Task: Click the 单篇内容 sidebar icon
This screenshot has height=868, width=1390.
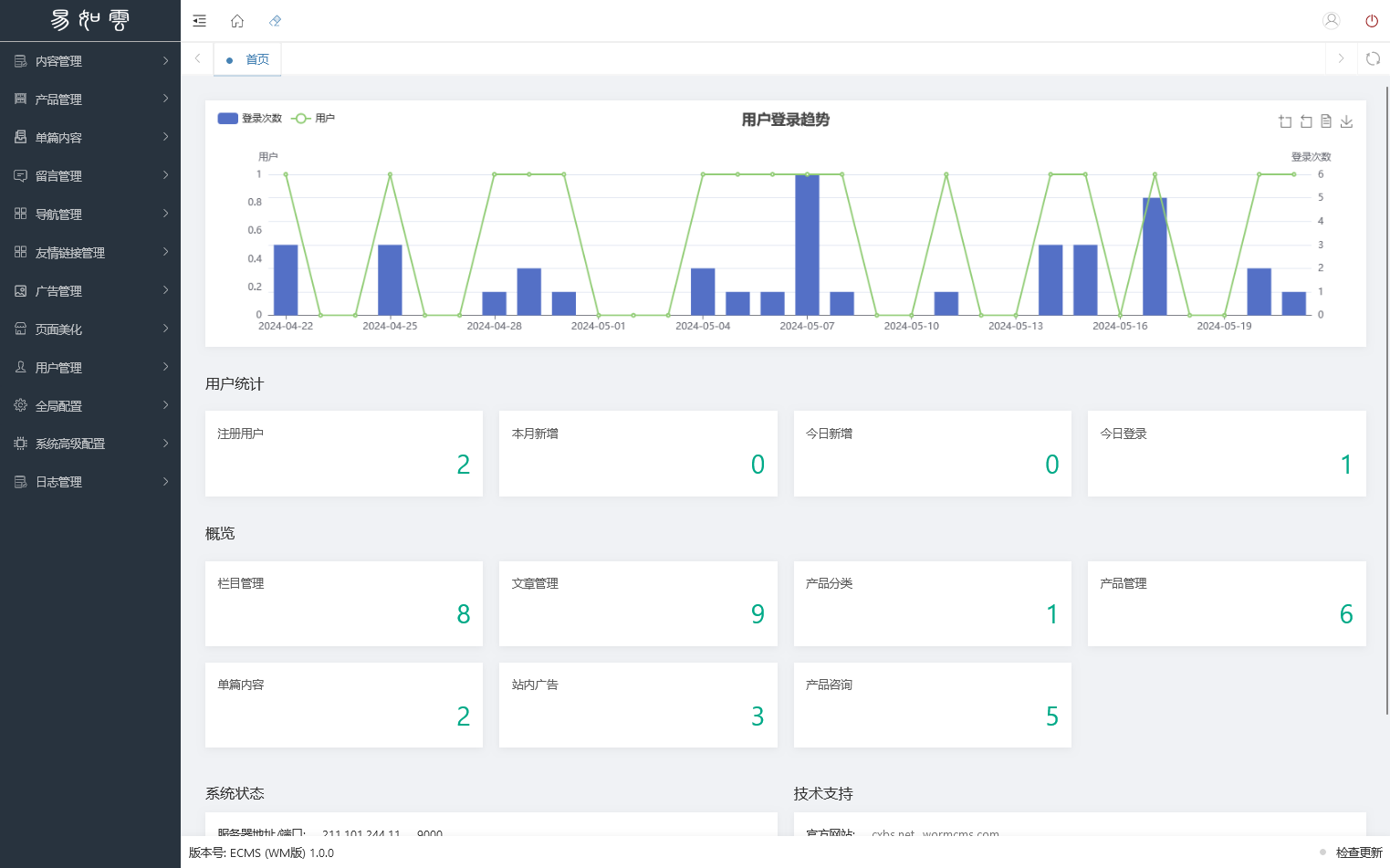Action: pos(20,137)
